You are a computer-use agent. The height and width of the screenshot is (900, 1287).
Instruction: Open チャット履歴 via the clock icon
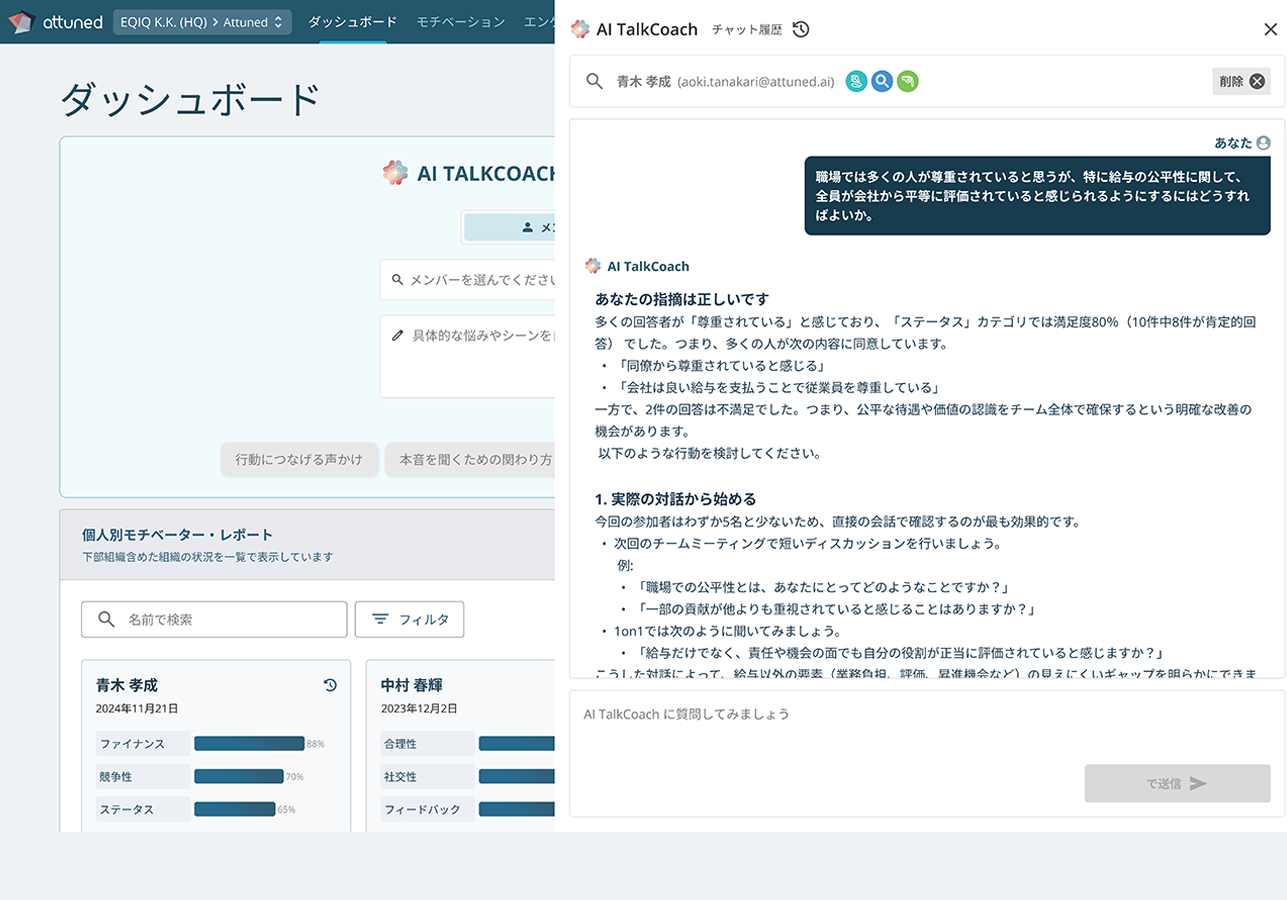(801, 30)
